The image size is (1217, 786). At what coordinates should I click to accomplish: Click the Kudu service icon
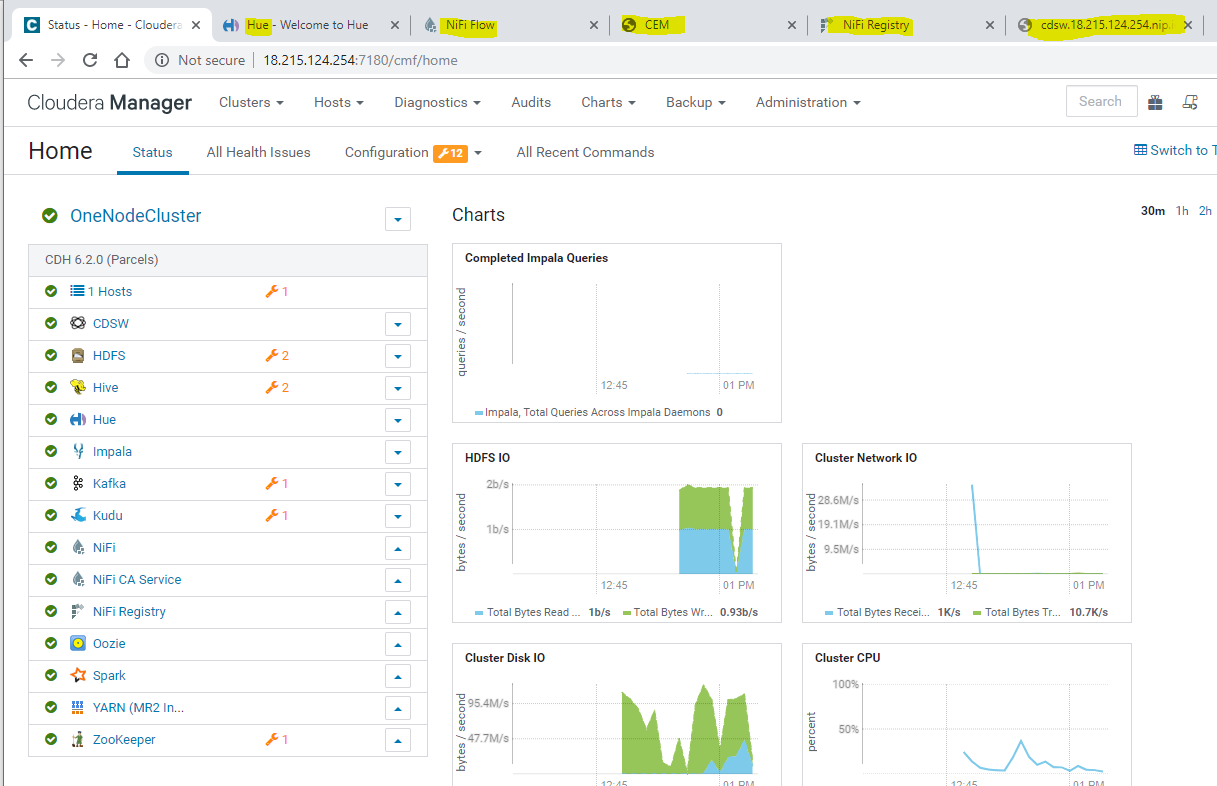click(x=78, y=515)
